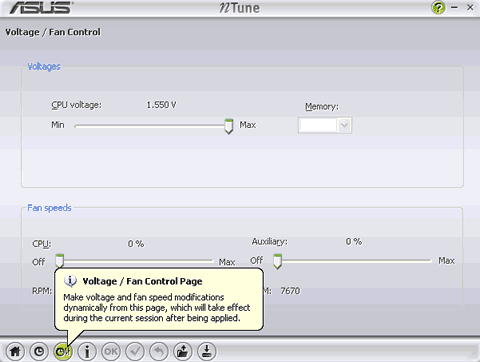Viewport: 480px width, 362px height.
Task: Apply changes with the checkmark icon
Action: point(135,351)
